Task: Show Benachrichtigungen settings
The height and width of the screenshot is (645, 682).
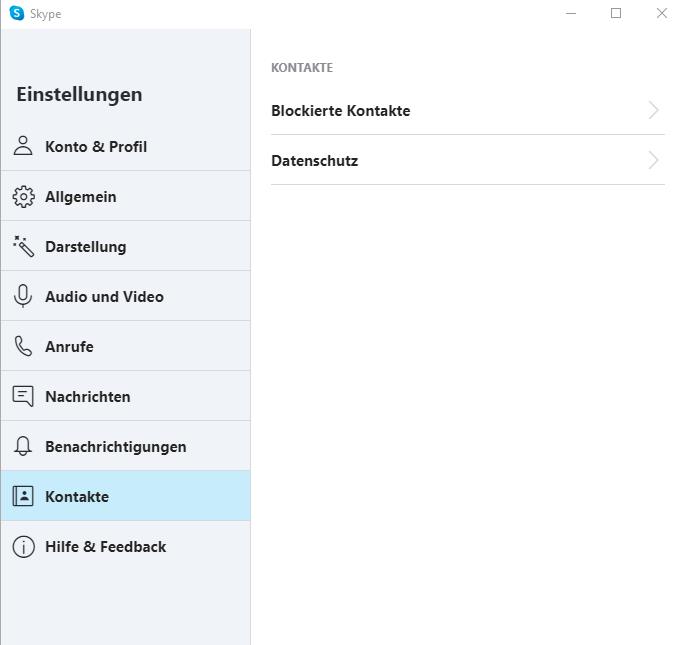Action: [126, 446]
